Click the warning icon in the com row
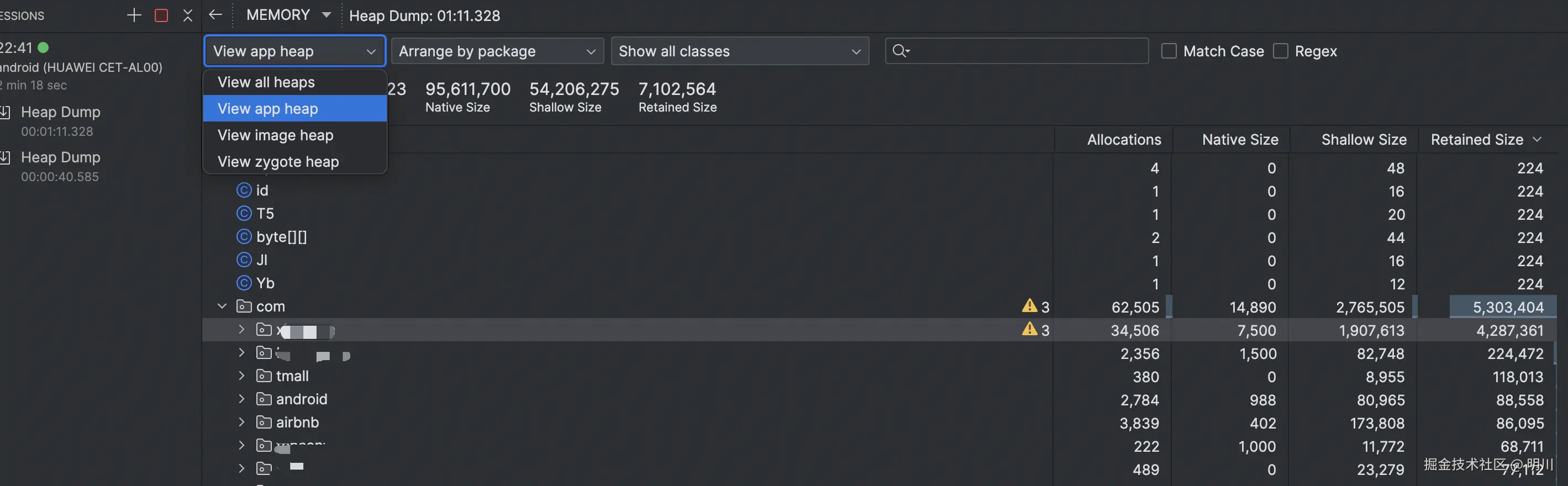The width and height of the screenshot is (1568, 486). 1029,306
